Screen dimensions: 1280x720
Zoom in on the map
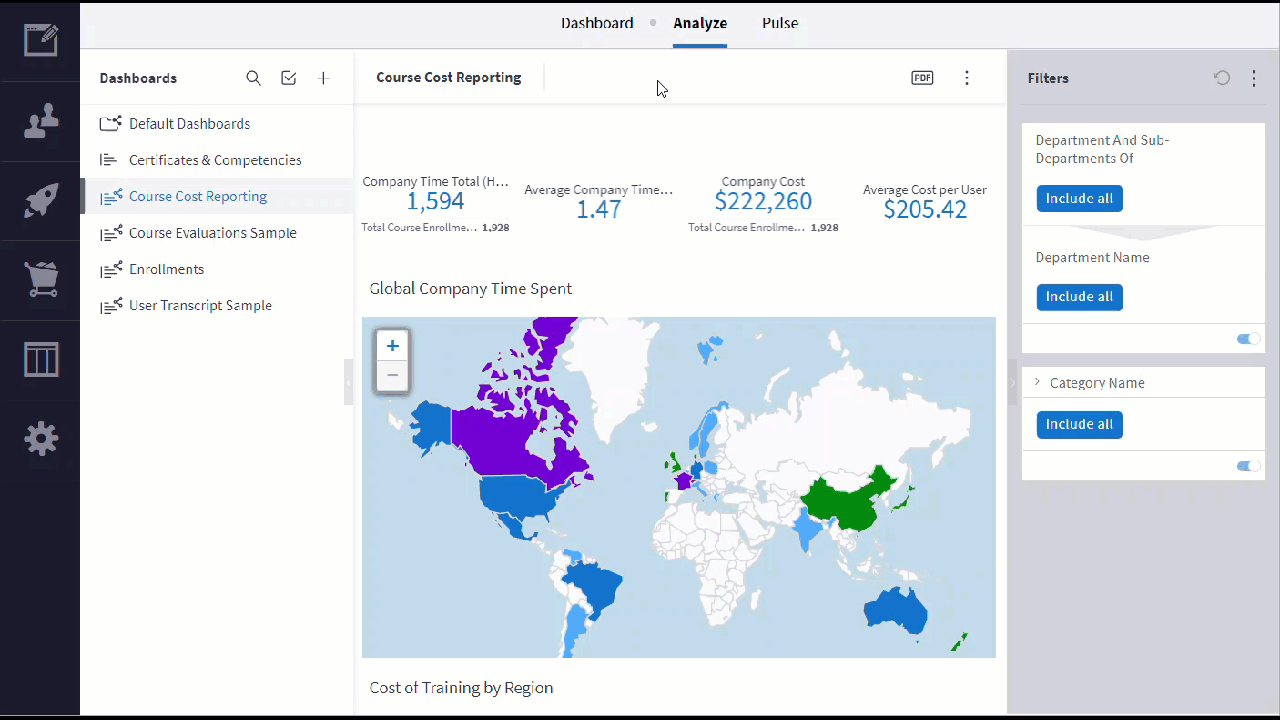[392, 346]
